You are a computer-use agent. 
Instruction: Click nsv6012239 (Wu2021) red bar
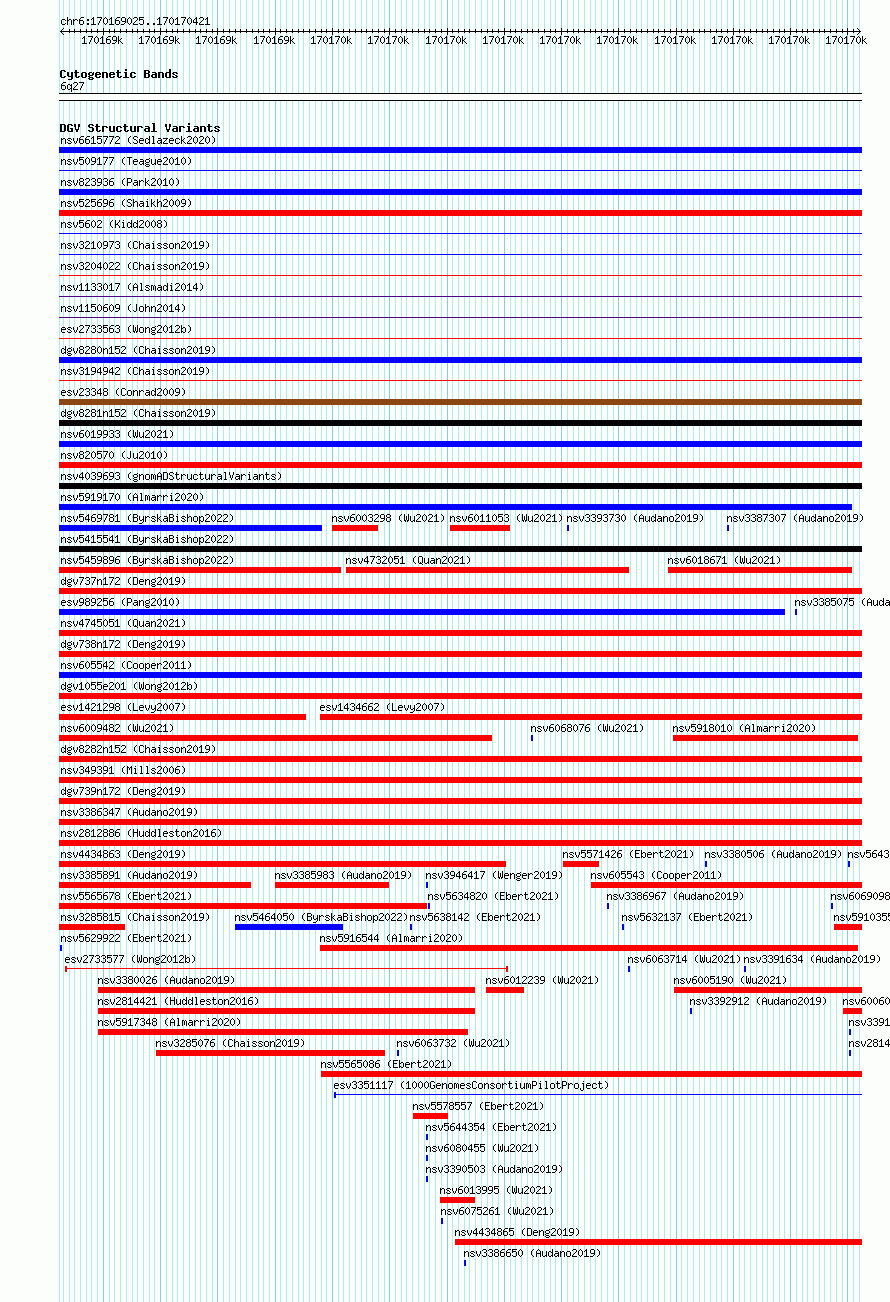(505, 990)
